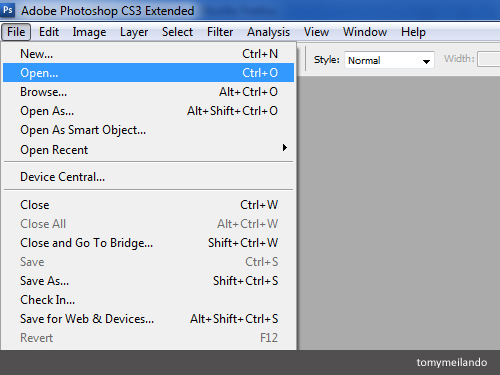Image resolution: width=500 pixels, height=375 pixels.
Task: Open the Style dropdown showing Normal
Action: (x=389, y=60)
